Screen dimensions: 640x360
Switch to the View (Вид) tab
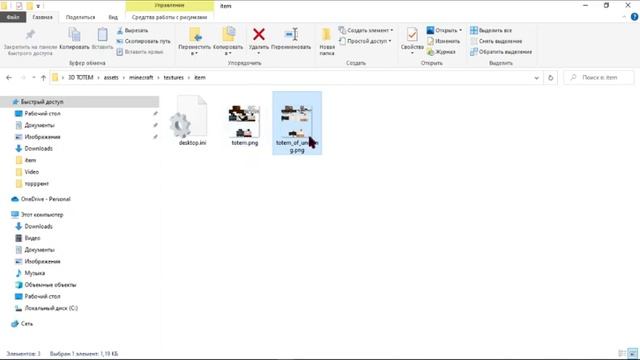pos(113,17)
